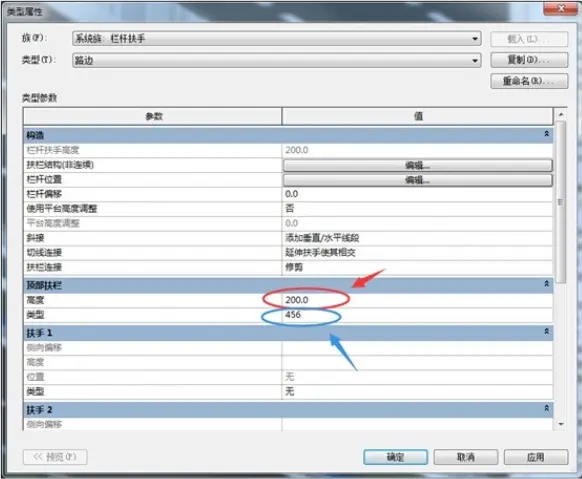
Task: Click the 确定 OK button
Action: [x=395, y=457]
